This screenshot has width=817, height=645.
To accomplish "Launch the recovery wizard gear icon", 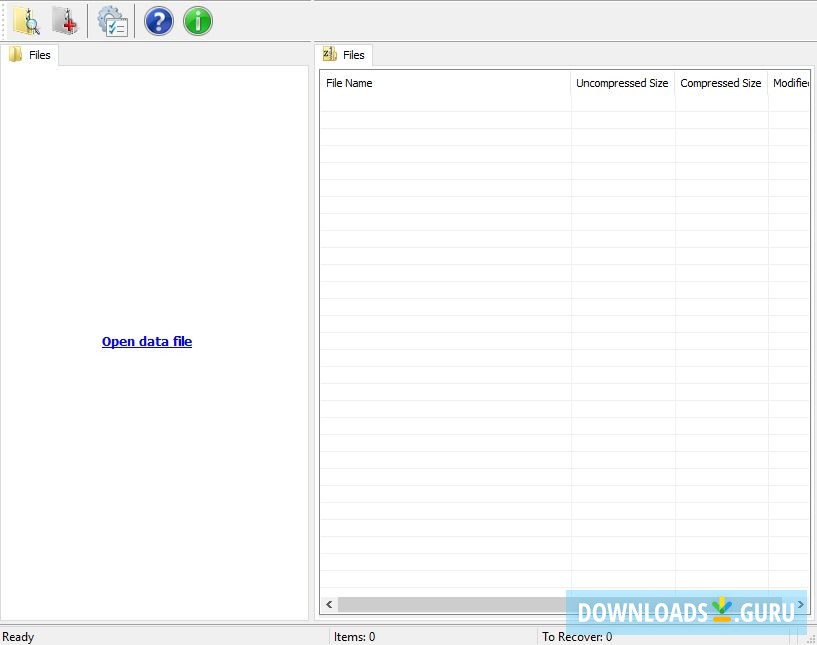I will tap(112, 20).
